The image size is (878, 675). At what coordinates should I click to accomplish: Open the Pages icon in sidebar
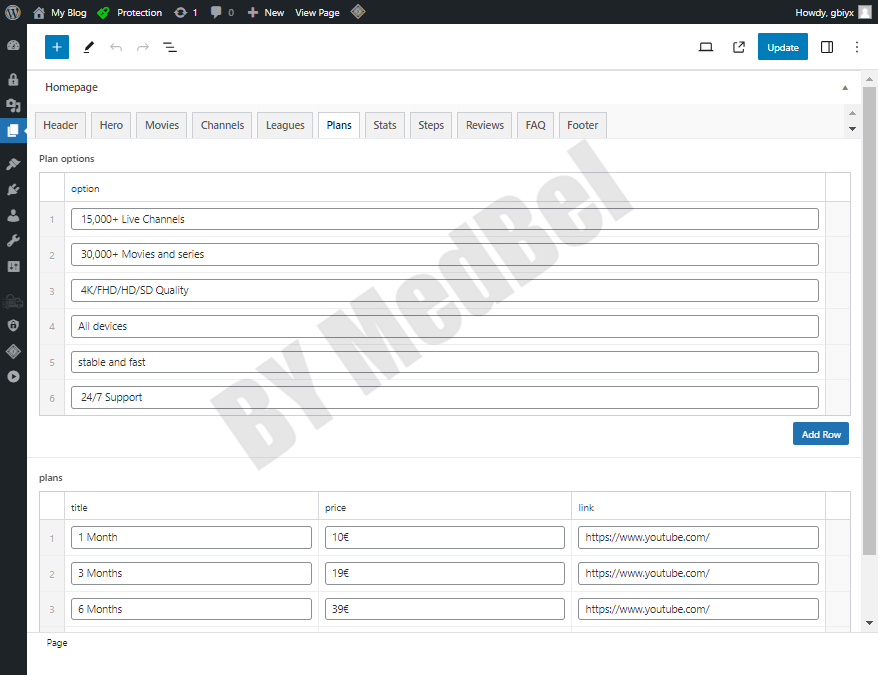point(13,130)
